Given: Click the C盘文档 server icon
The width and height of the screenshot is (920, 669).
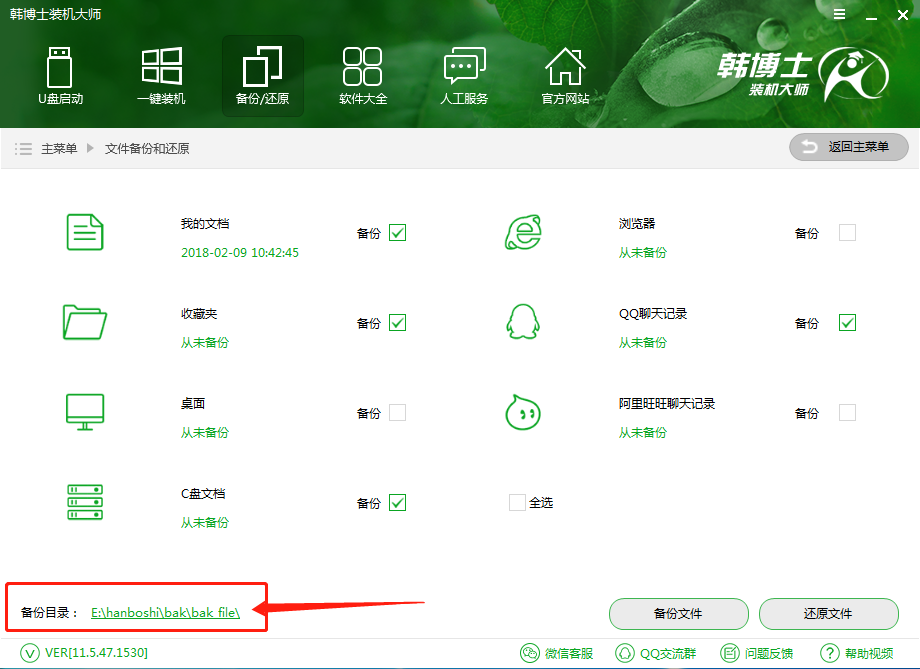Looking at the screenshot, I should coord(85,502).
